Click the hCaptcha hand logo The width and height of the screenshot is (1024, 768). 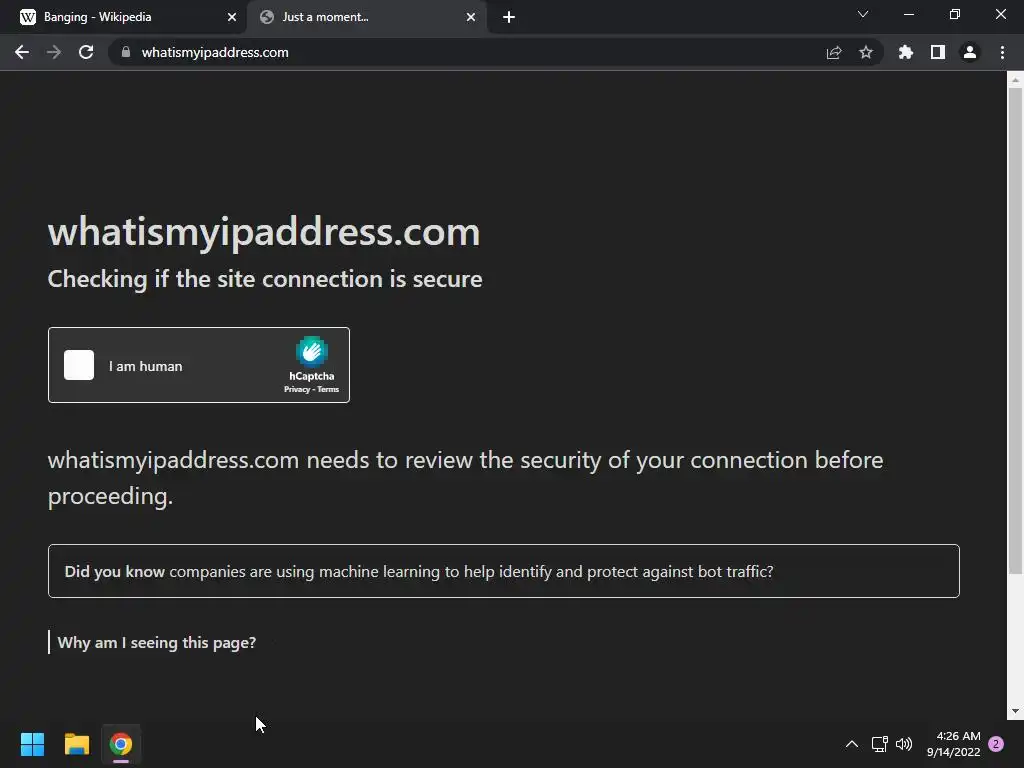tap(312, 351)
